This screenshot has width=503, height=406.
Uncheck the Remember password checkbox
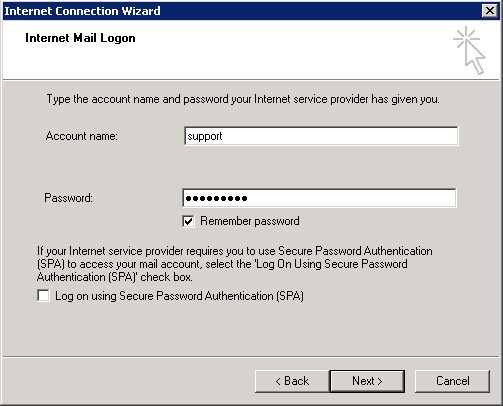point(188,221)
